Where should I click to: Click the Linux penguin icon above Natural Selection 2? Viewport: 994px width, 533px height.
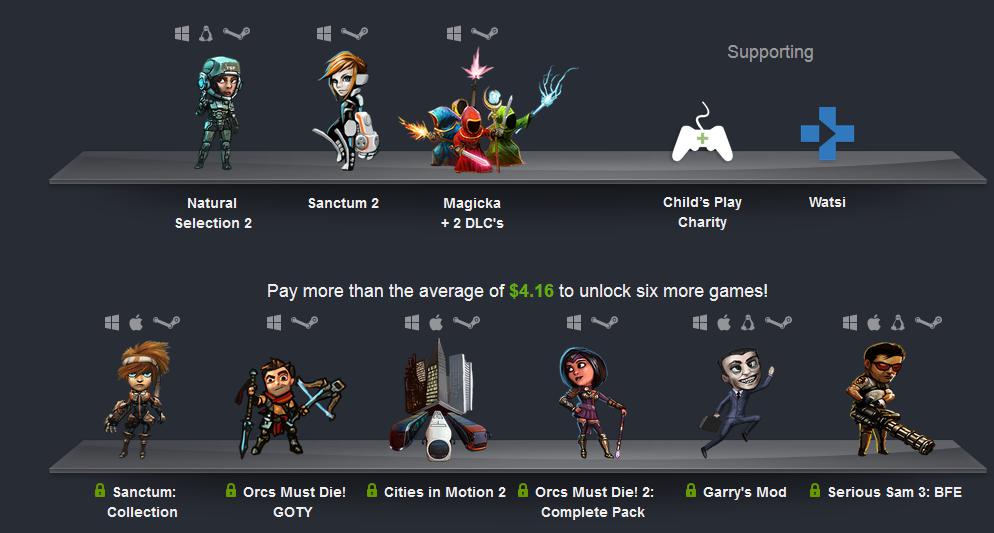[205, 33]
